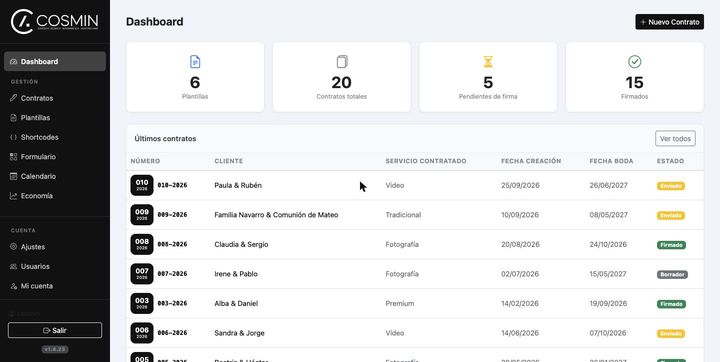Click FECHA CREACIÓN column header

[531, 161]
